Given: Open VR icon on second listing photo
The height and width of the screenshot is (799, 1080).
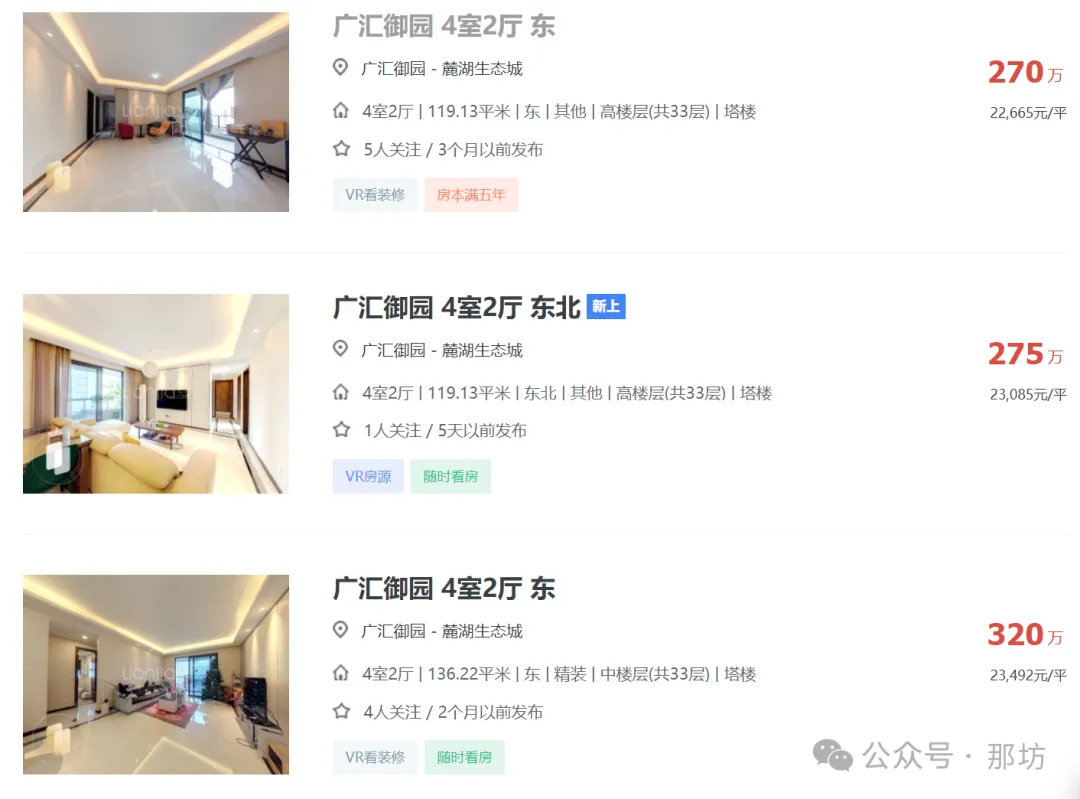Looking at the screenshot, I should pyautogui.click(x=57, y=456).
